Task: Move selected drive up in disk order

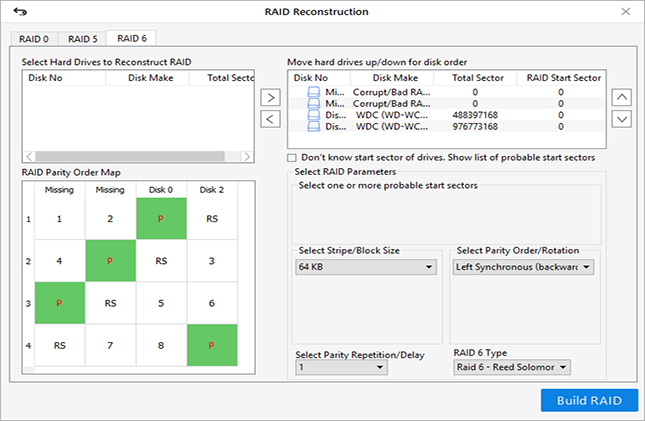Action: point(621,97)
